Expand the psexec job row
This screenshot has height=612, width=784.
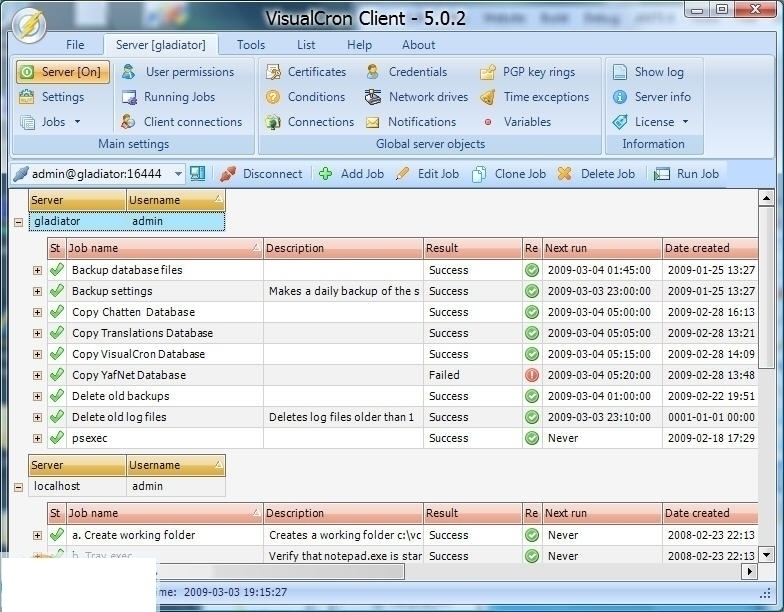pos(38,438)
